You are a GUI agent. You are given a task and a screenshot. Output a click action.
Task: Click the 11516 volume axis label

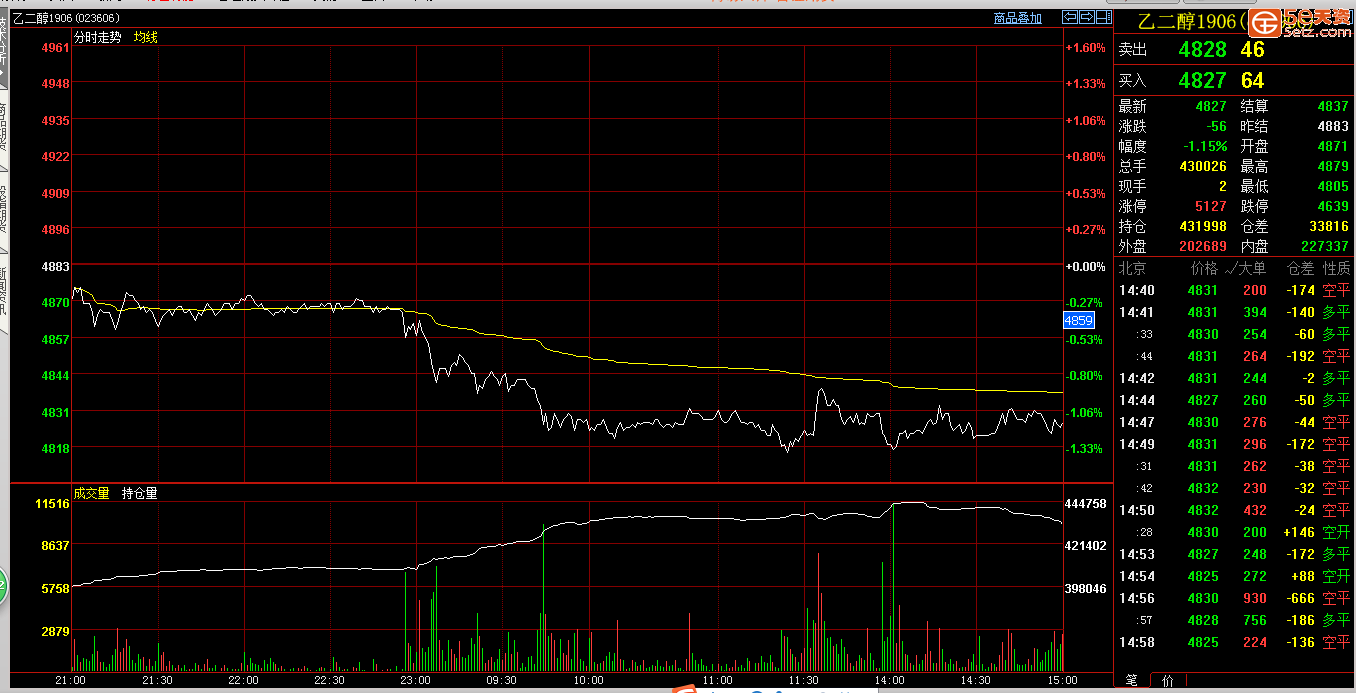[52, 503]
